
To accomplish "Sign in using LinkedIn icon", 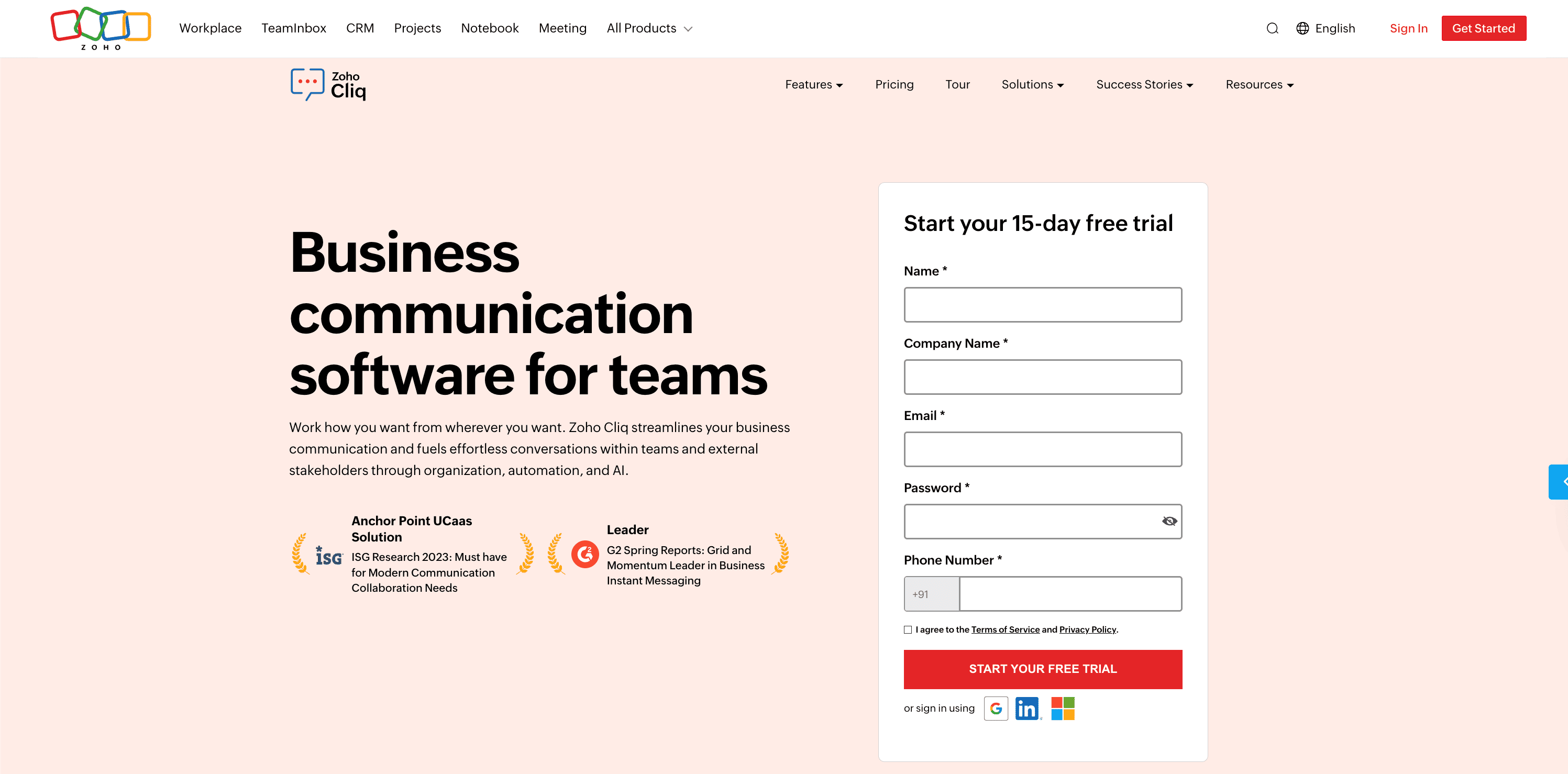I will [1028, 709].
